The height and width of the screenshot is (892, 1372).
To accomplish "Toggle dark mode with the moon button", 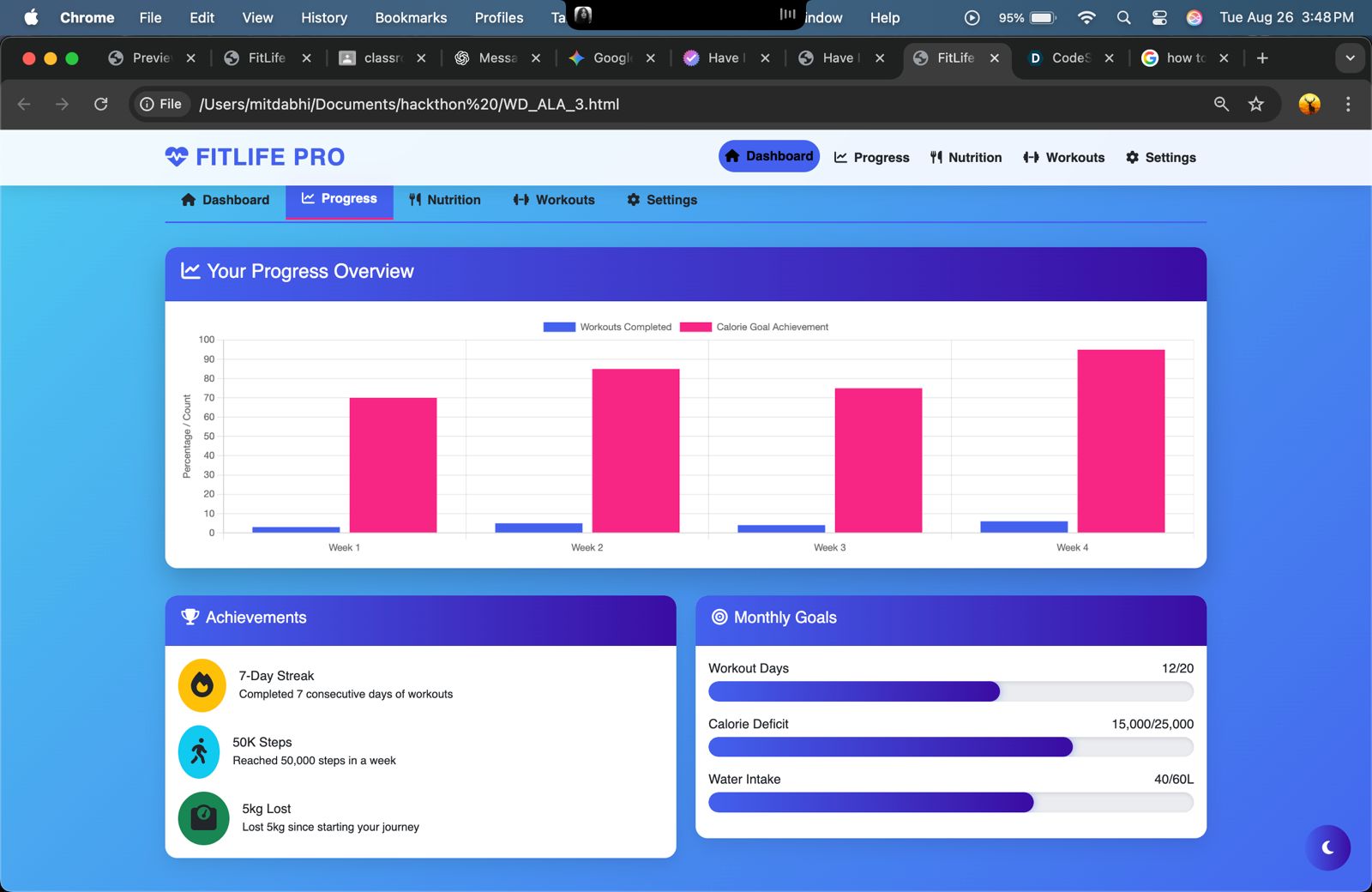I will coord(1327,847).
